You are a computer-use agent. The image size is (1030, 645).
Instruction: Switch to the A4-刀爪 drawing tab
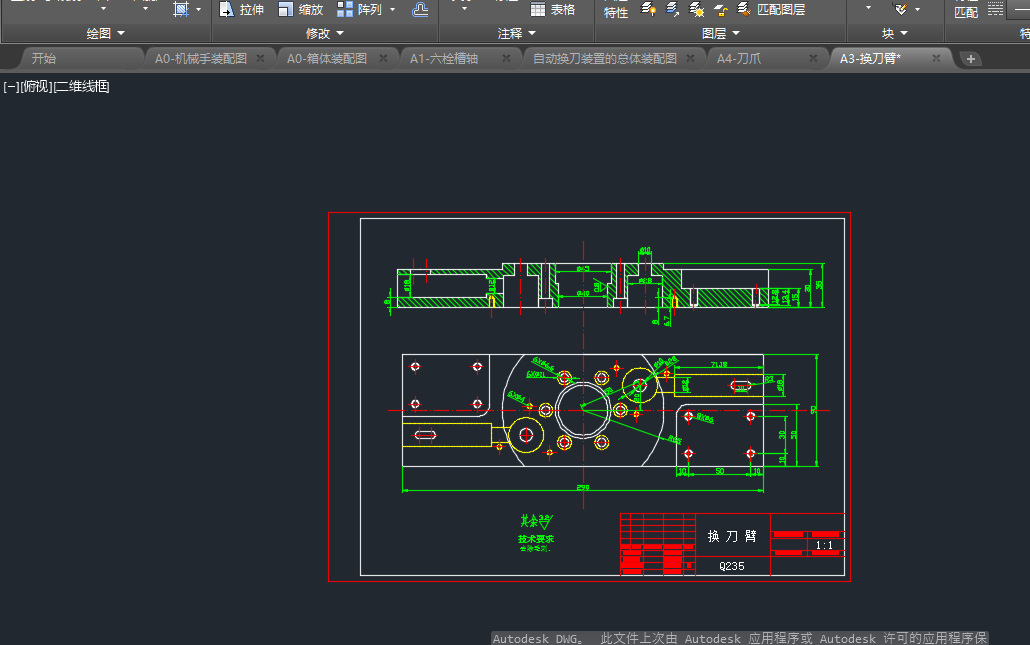coord(738,59)
